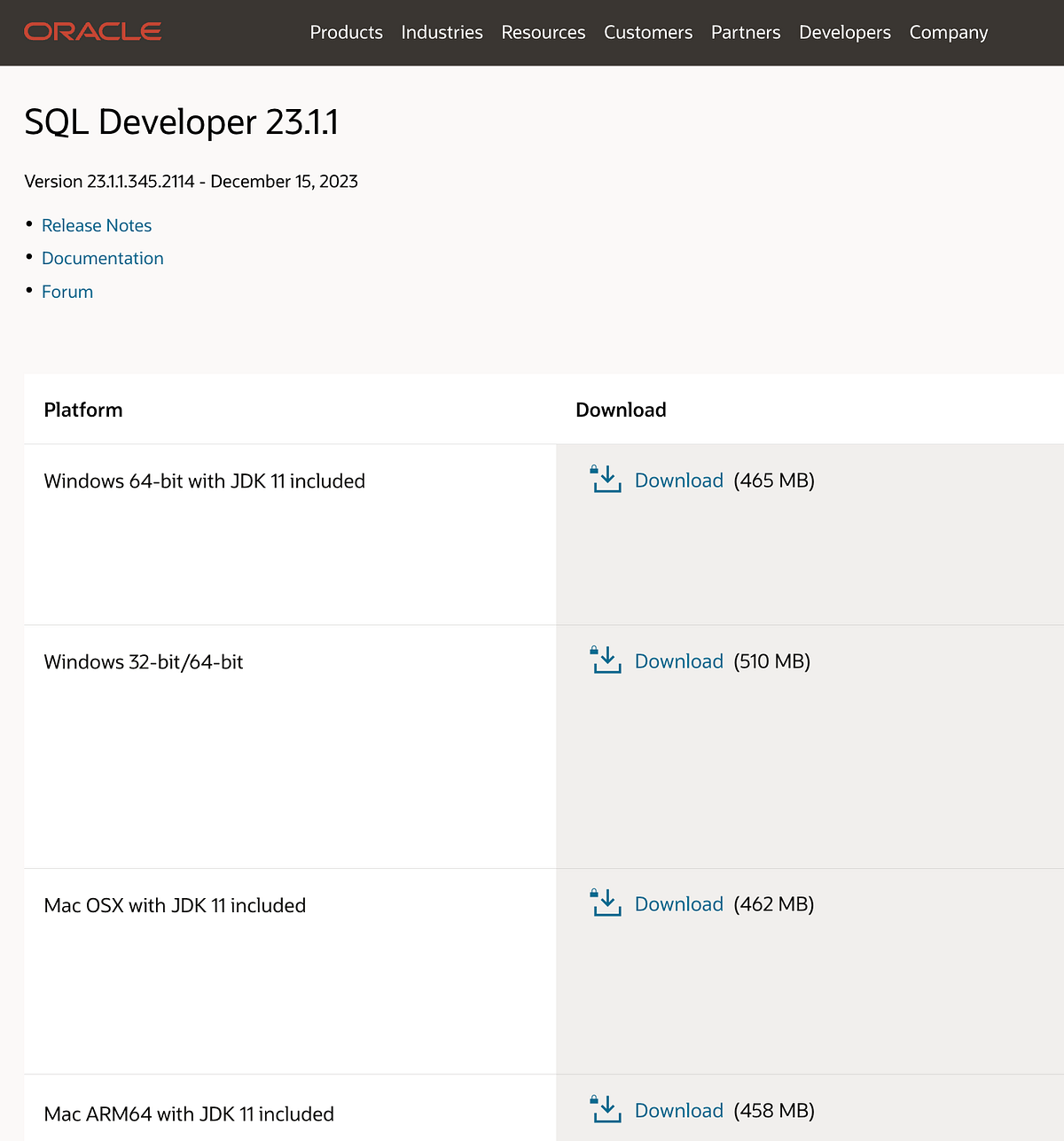Image resolution: width=1064 pixels, height=1141 pixels.
Task: Click the lock symbol on the Windows 64-bit download icon
Action: 595,468
